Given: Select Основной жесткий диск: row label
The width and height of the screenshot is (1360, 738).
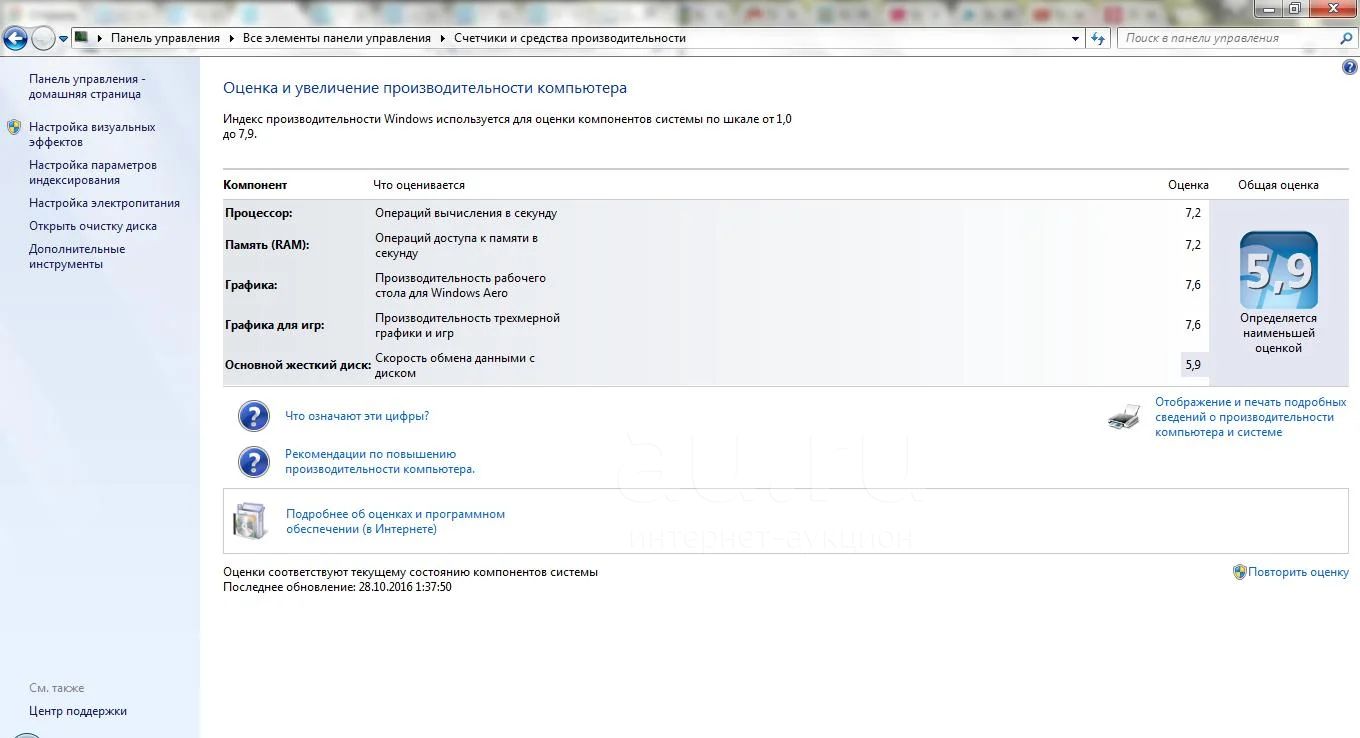Looking at the screenshot, I should point(298,365).
